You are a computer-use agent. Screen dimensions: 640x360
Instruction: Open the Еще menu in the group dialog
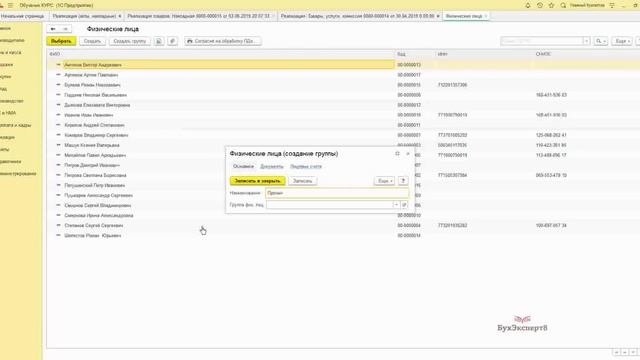click(x=384, y=181)
